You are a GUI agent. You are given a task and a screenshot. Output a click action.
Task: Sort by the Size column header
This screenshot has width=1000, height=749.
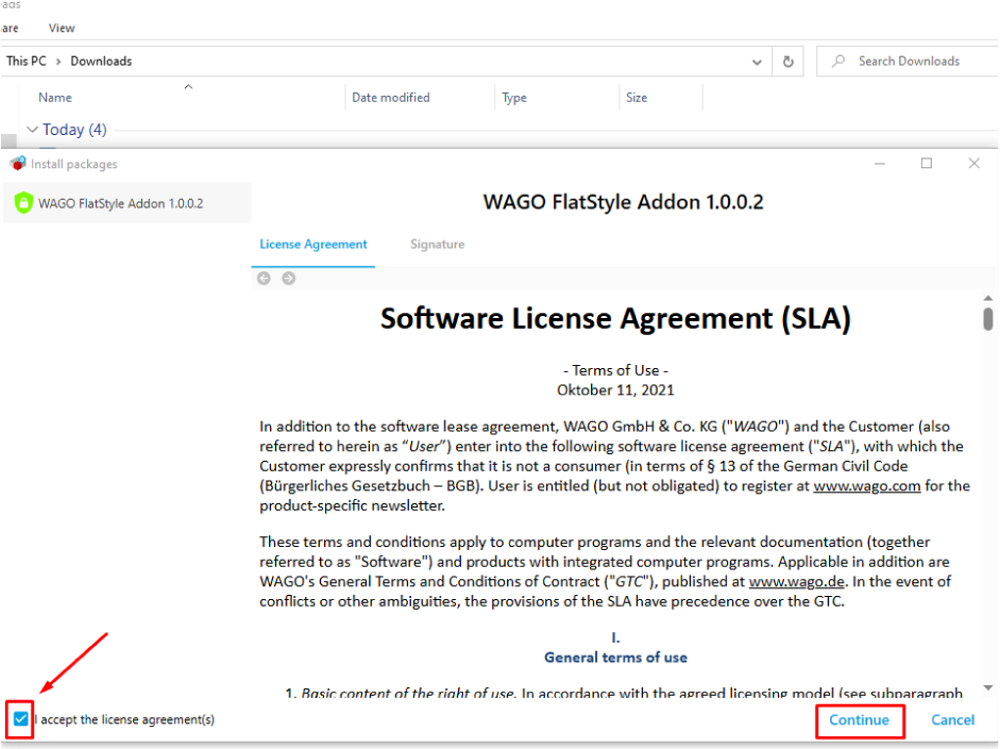[x=636, y=98]
